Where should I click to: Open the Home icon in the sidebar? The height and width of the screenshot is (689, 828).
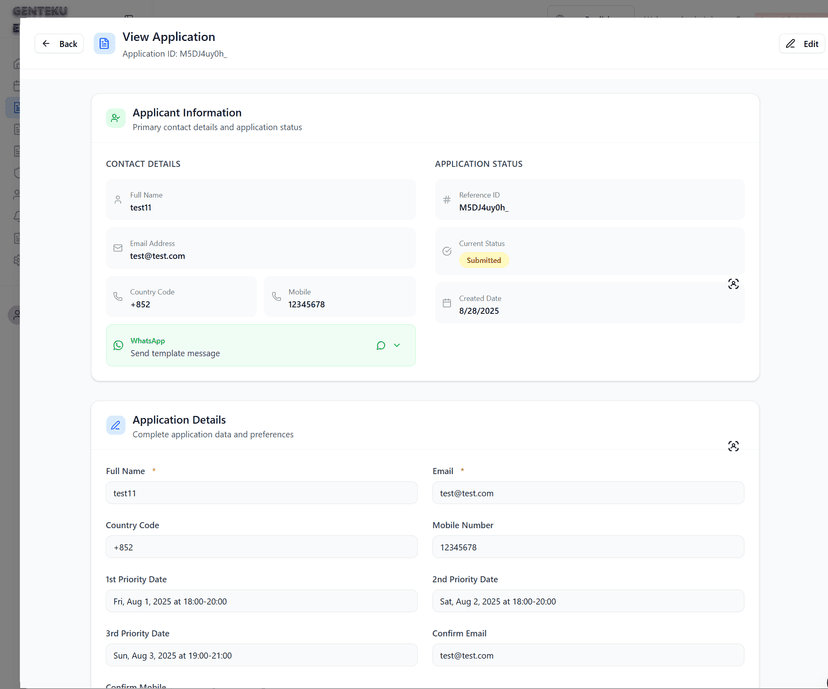tap(16, 62)
